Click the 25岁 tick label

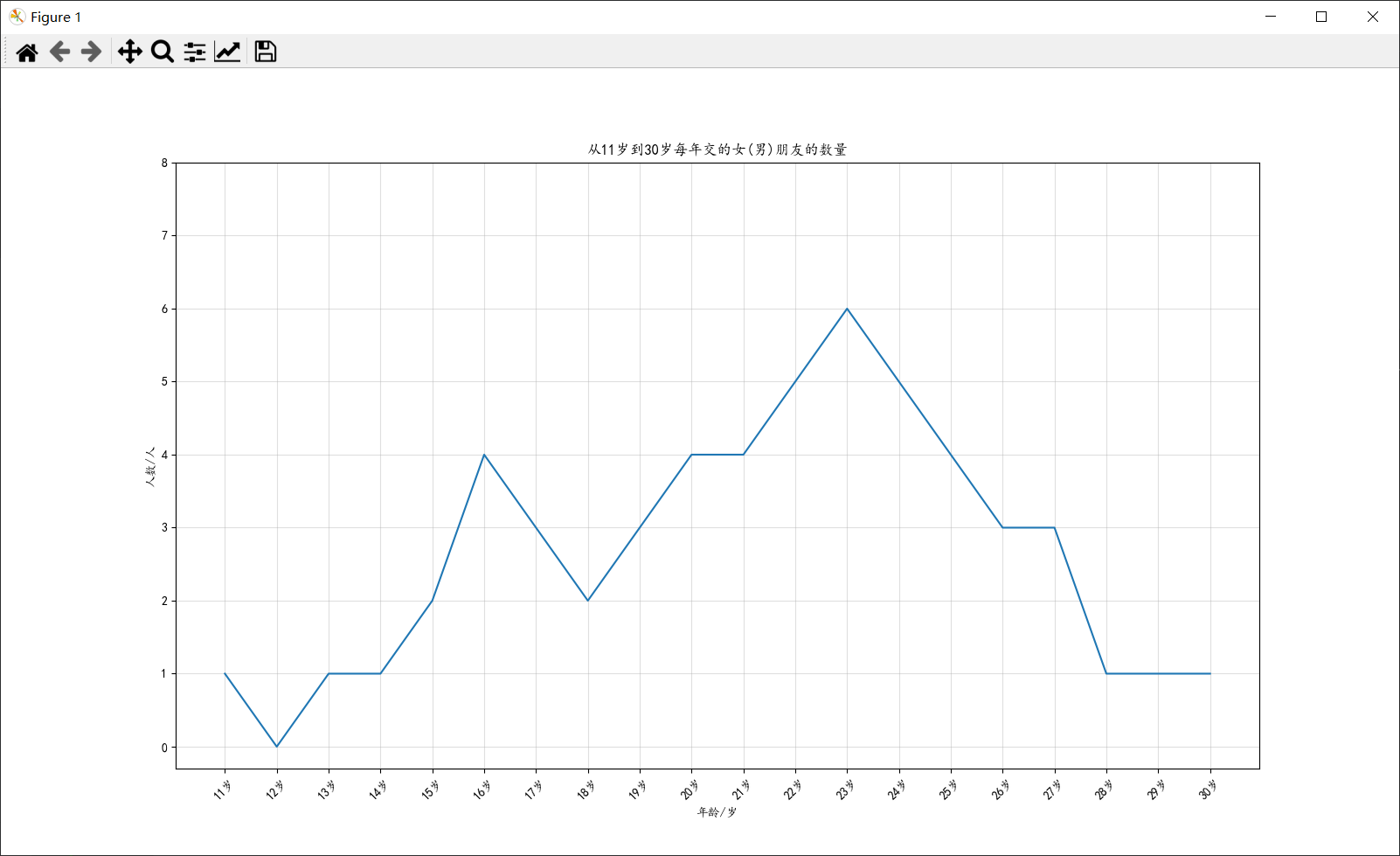(x=949, y=790)
